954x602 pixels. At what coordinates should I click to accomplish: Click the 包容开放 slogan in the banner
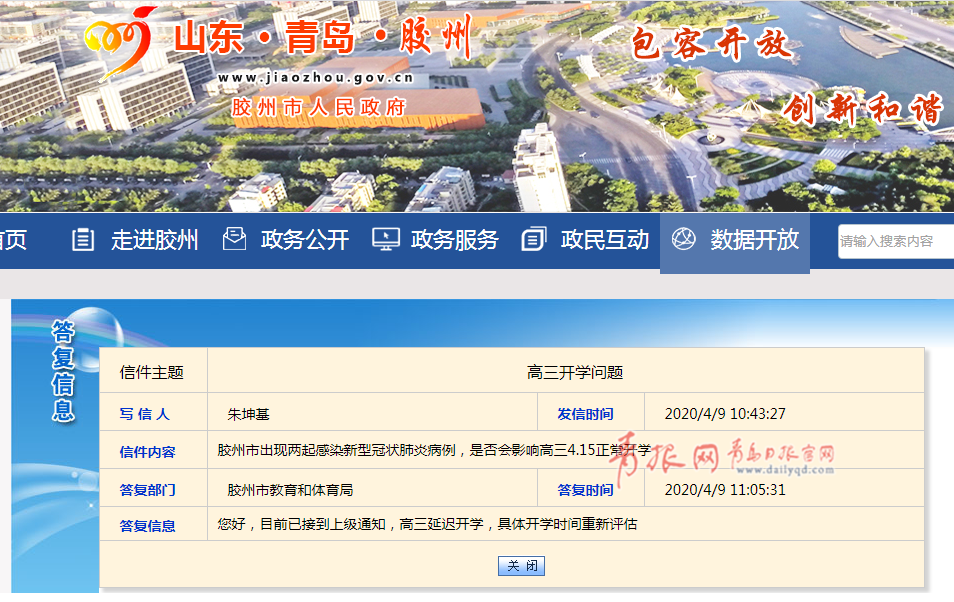coord(711,44)
